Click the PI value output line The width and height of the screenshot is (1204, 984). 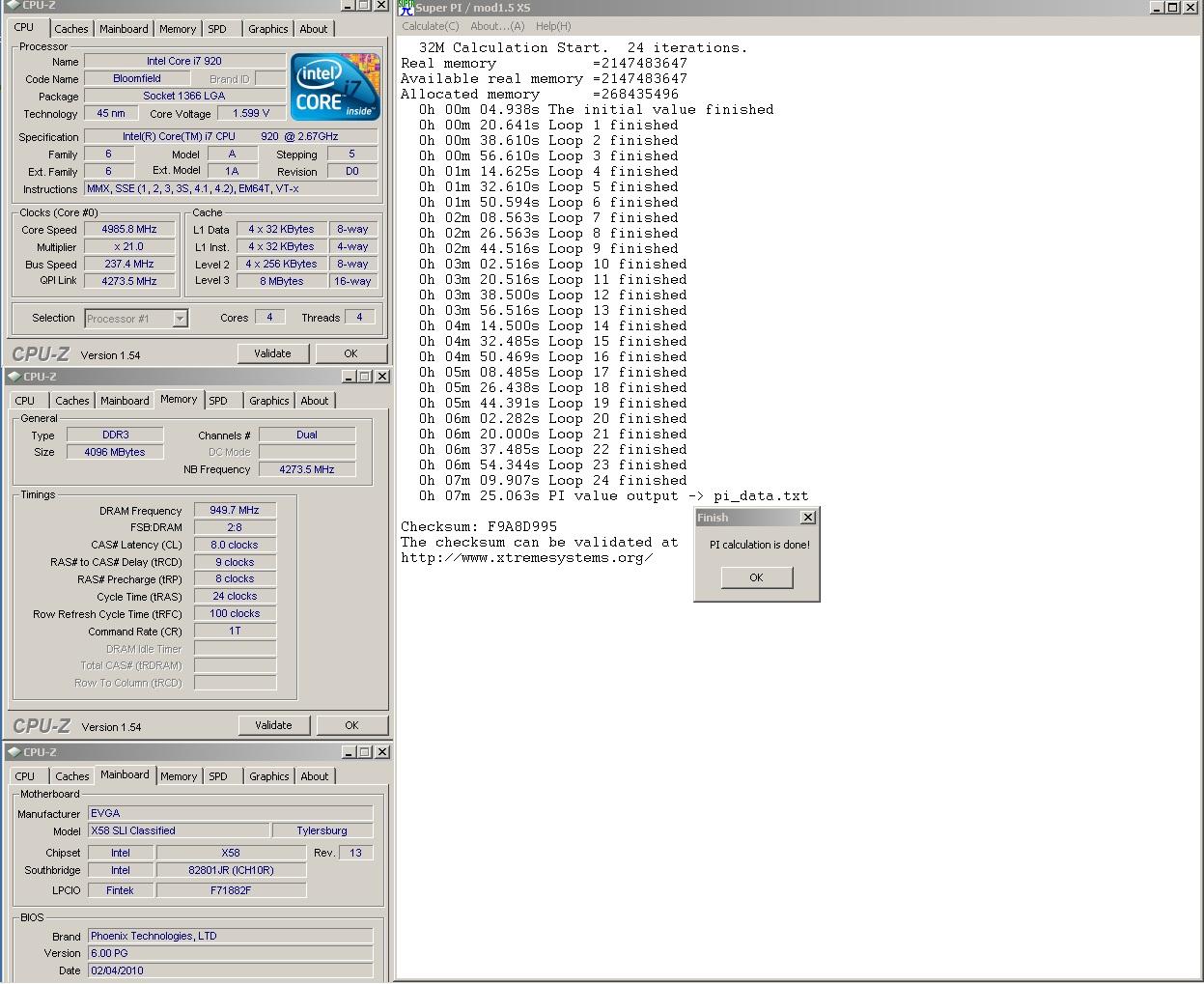[613, 495]
